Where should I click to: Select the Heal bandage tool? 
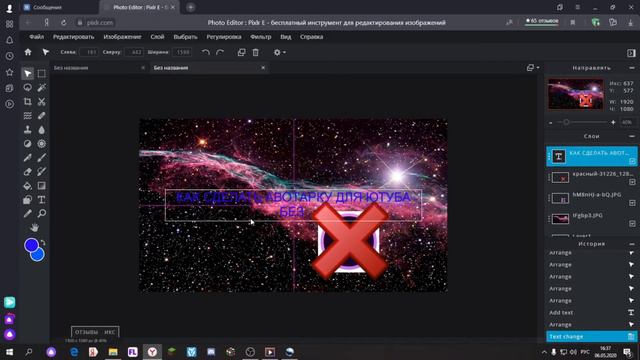coord(42,116)
